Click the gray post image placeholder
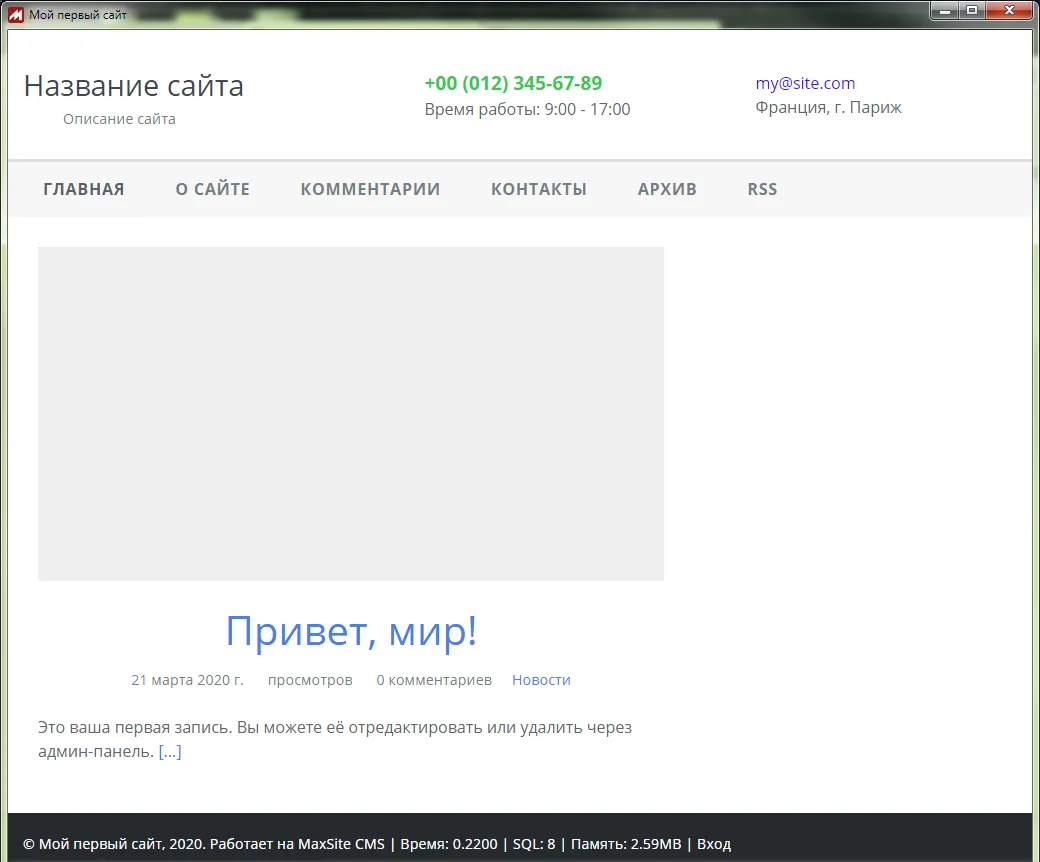Image resolution: width=1040 pixels, height=862 pixels. pyautogui.click(x=350, y=413)
